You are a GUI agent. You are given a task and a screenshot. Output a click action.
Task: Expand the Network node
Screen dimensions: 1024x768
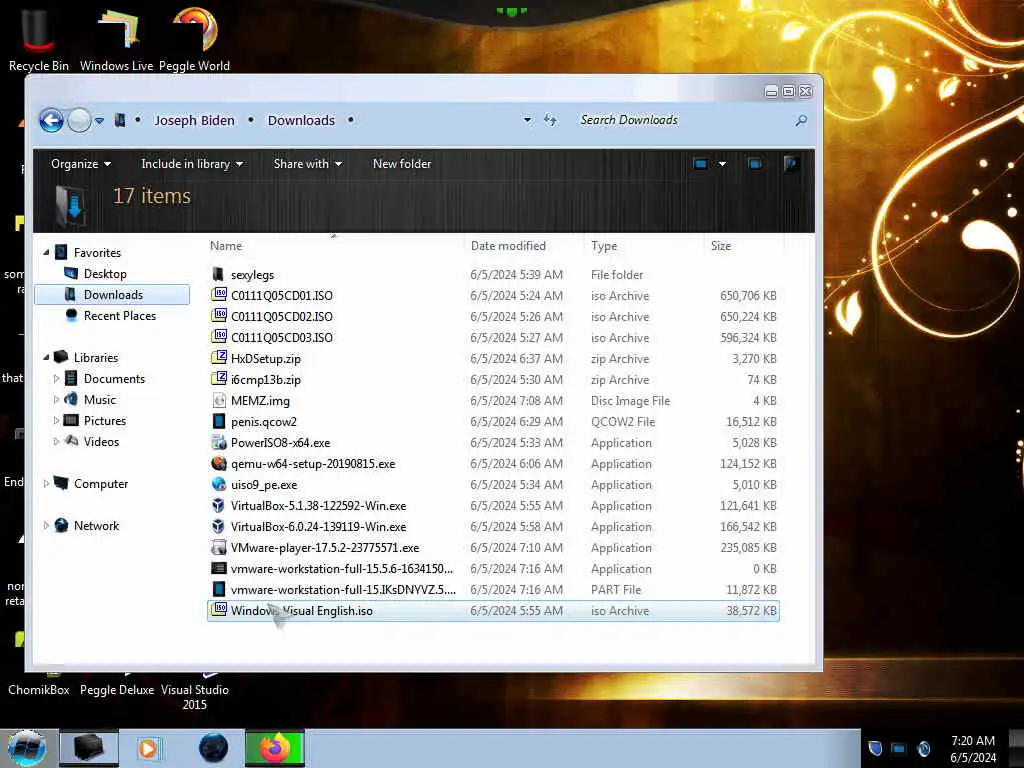(46, 526)
